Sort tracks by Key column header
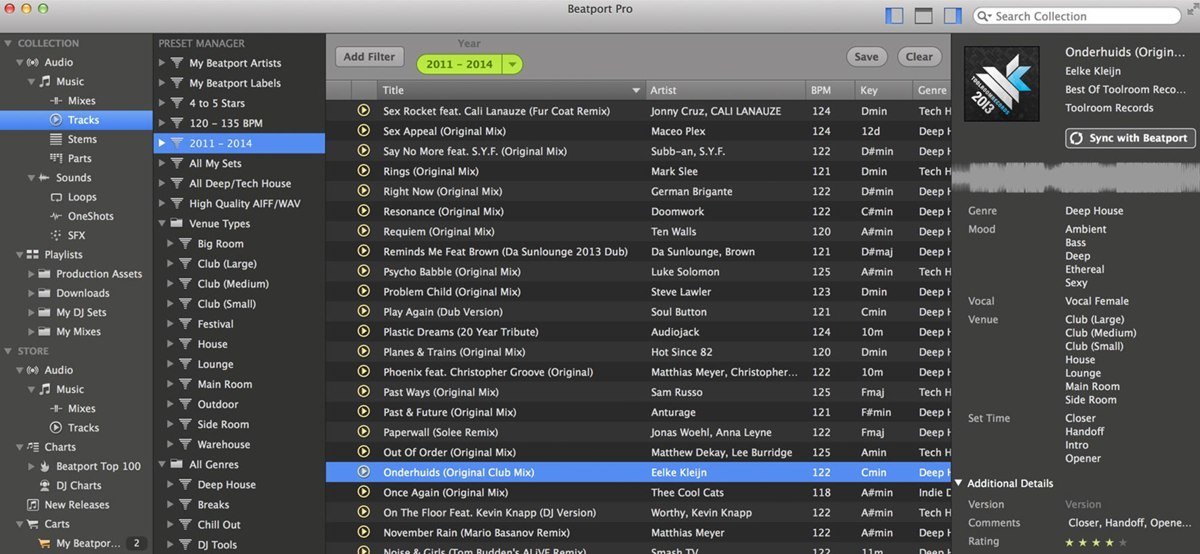1200x554 pixels. point(884,90)
